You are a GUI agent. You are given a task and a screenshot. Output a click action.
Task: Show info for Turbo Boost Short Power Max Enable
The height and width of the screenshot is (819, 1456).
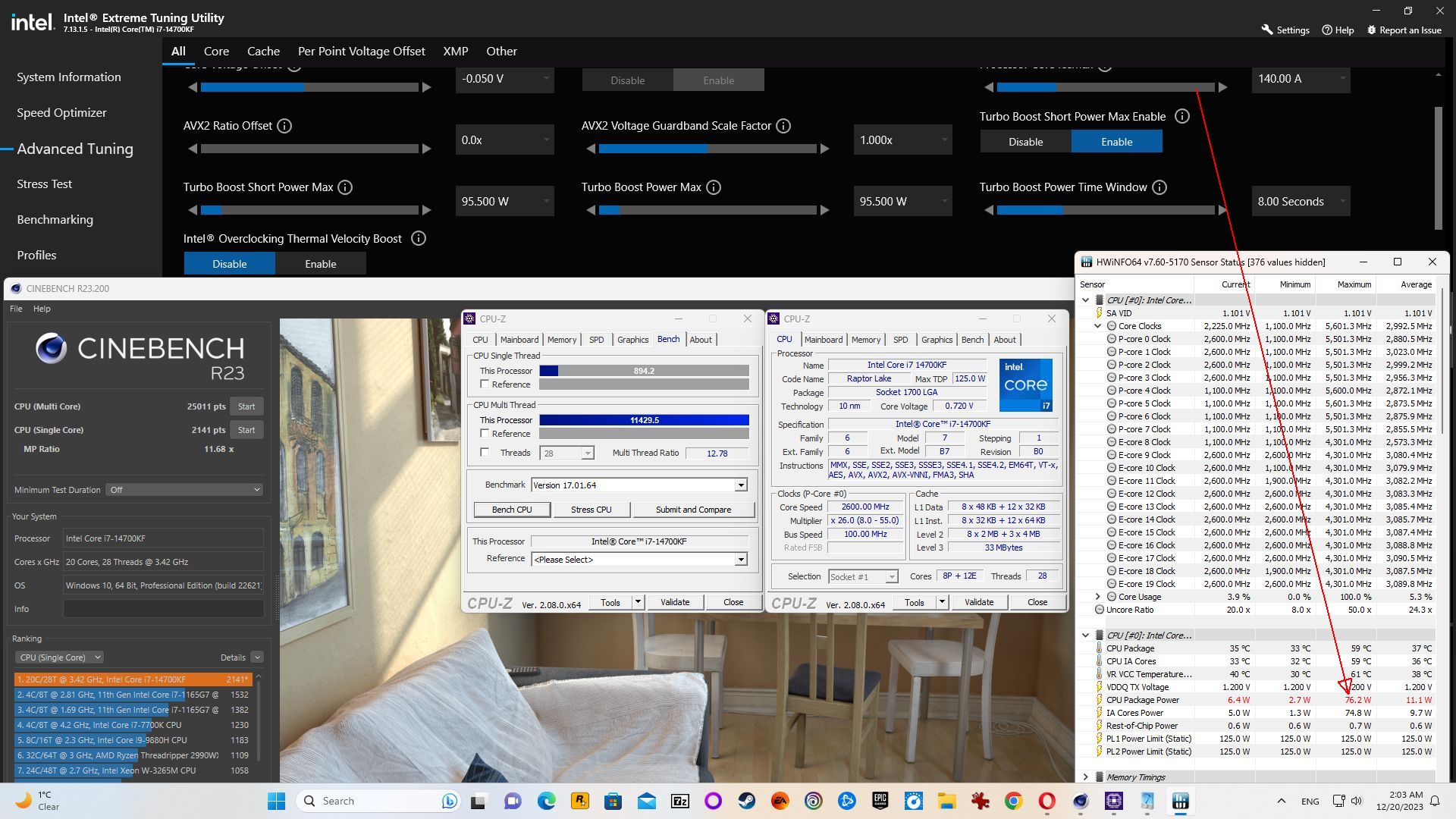tap(1181, 116)
